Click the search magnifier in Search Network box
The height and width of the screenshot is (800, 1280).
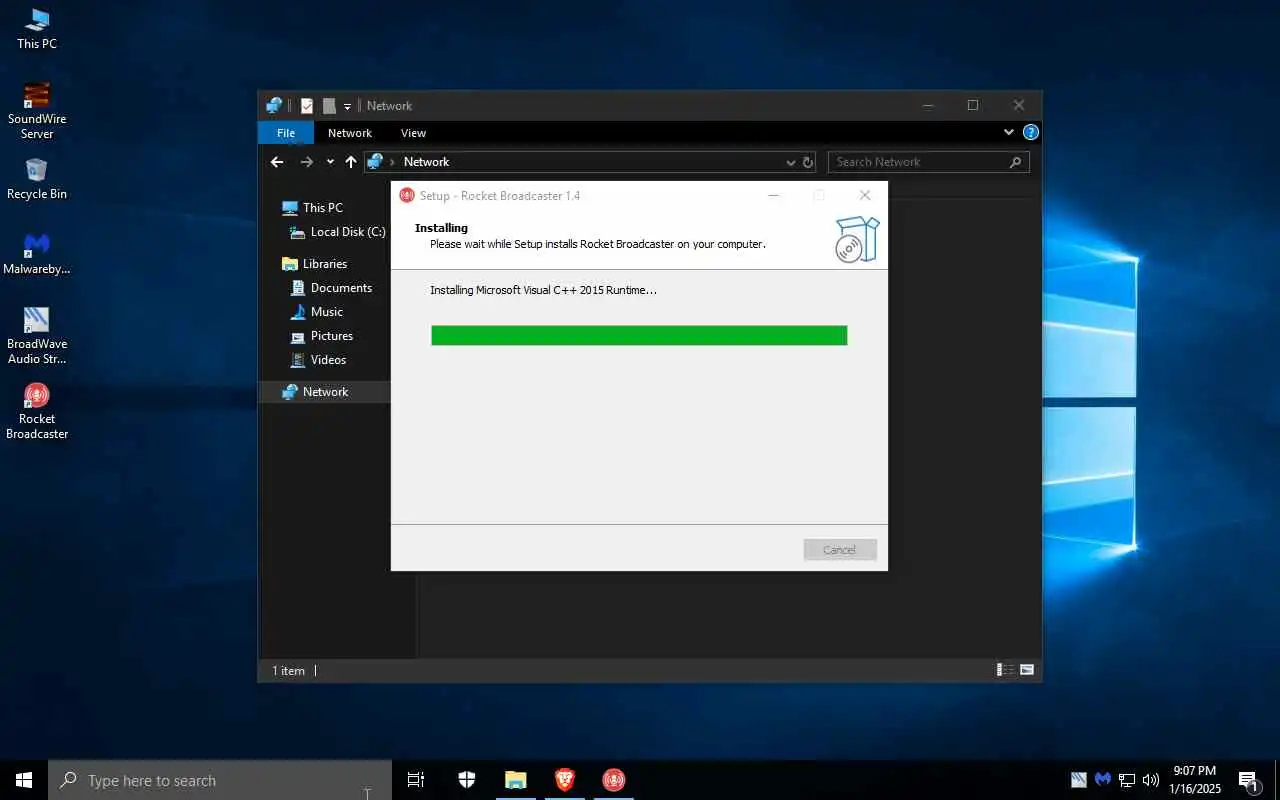pos(1016,162)
